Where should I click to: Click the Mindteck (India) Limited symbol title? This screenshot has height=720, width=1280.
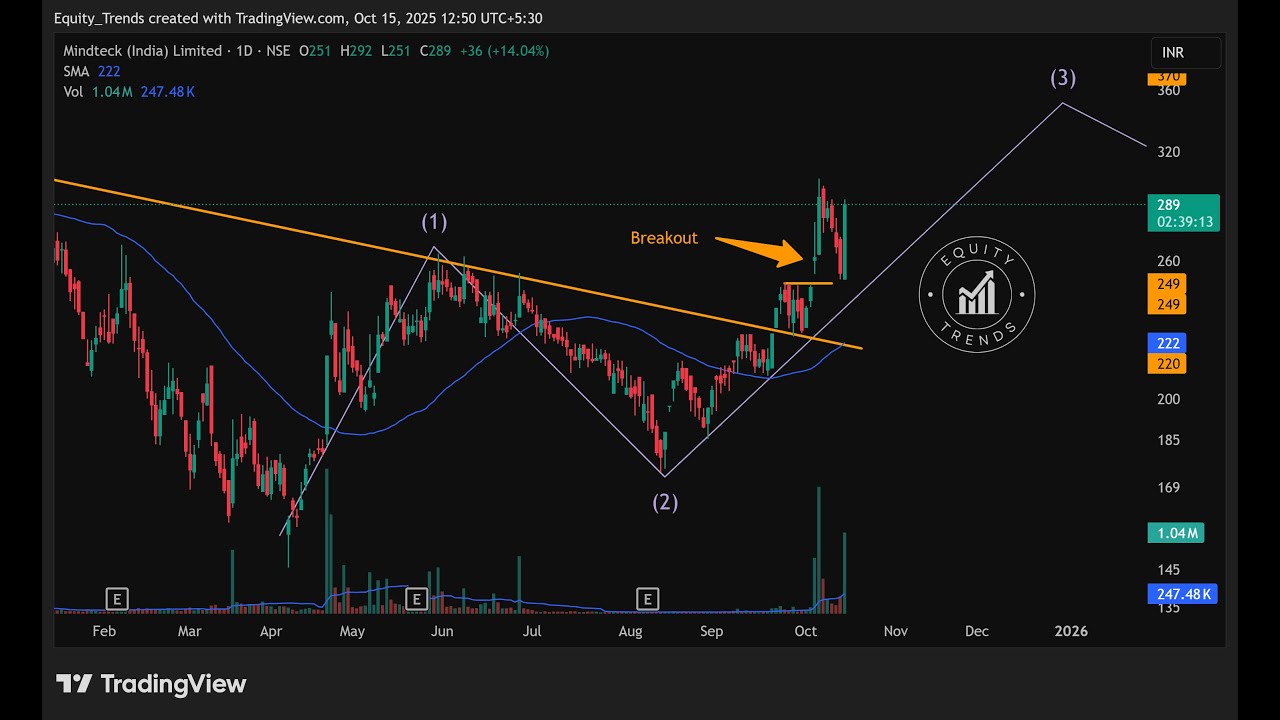click(143, 51)
